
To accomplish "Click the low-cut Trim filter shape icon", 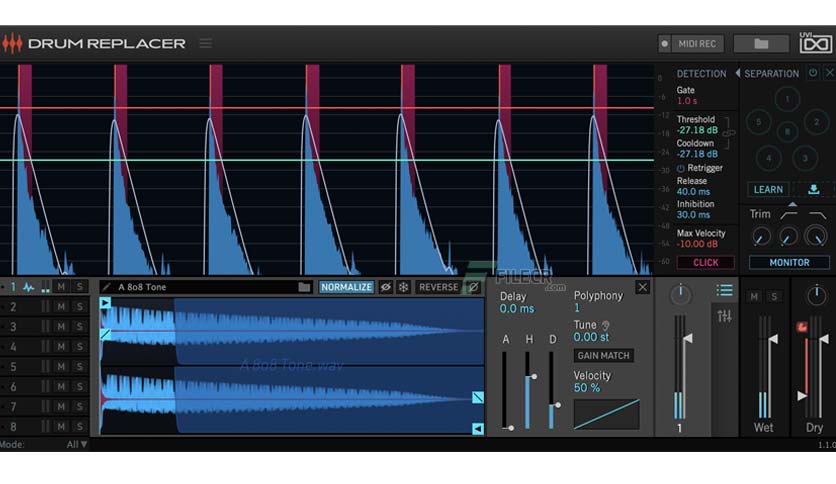I will pyautogui.click(x=789, y=214).
